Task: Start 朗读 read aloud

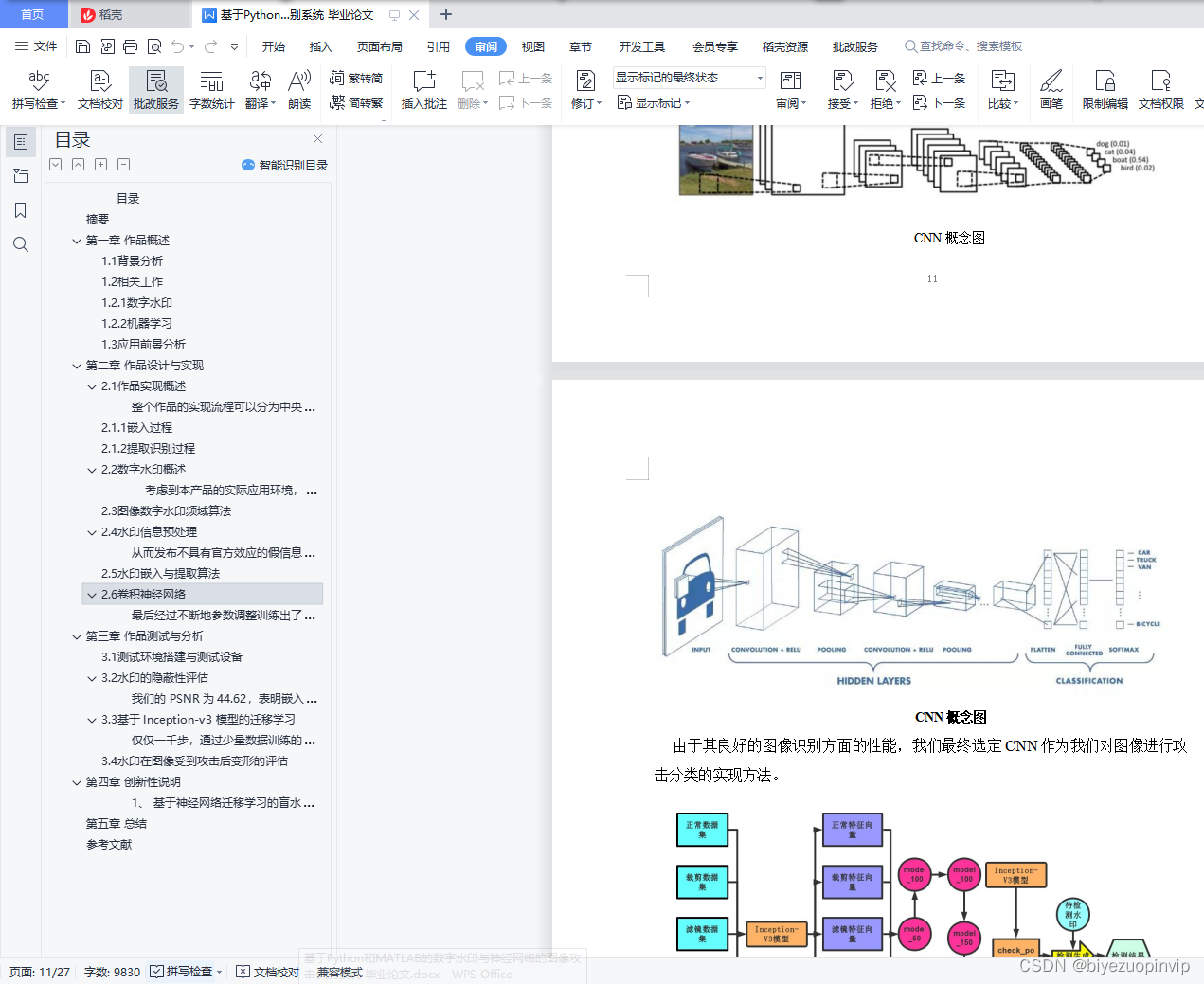Action: [x=299, y=90]
